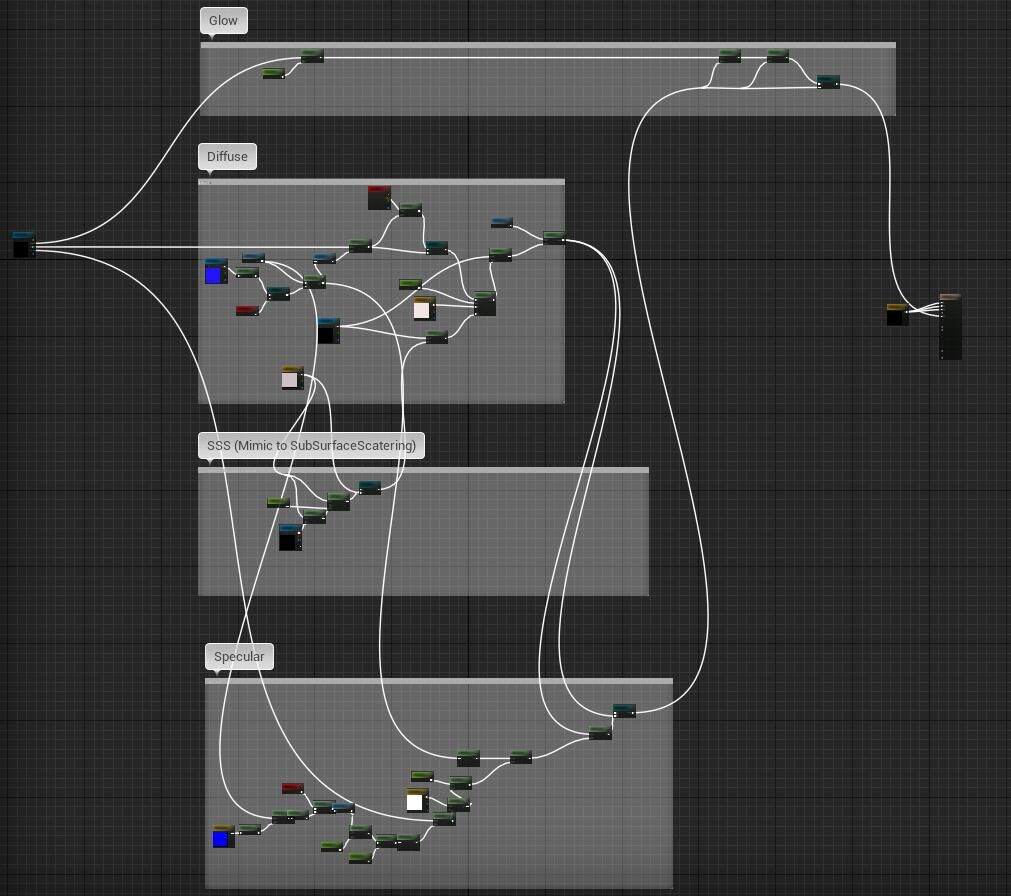1011x896 pixels.
Task: Select the SSS (Mimic to SubSurfaceScatering) comment label
Action: pos(311,445)
